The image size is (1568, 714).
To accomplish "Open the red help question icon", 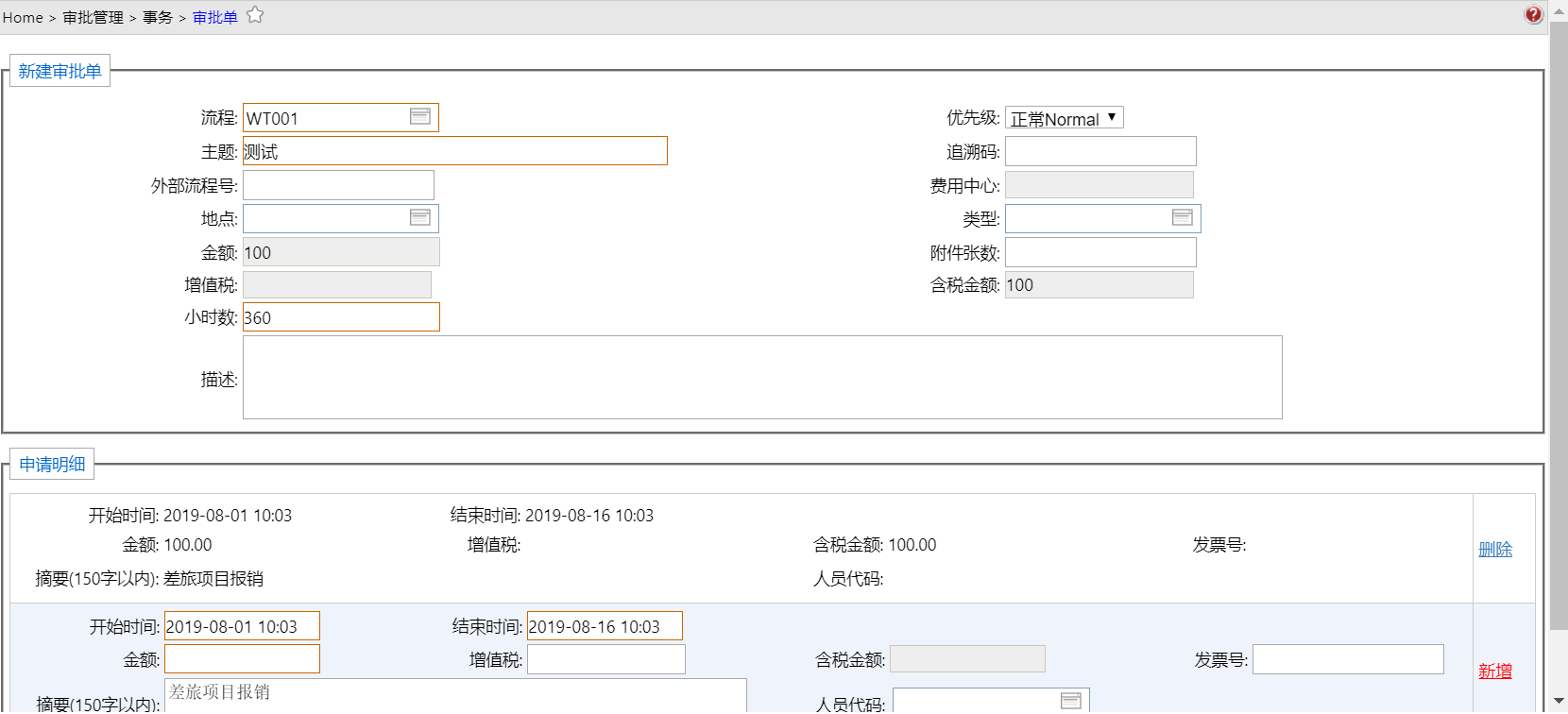I will (x=1533, y=14).
